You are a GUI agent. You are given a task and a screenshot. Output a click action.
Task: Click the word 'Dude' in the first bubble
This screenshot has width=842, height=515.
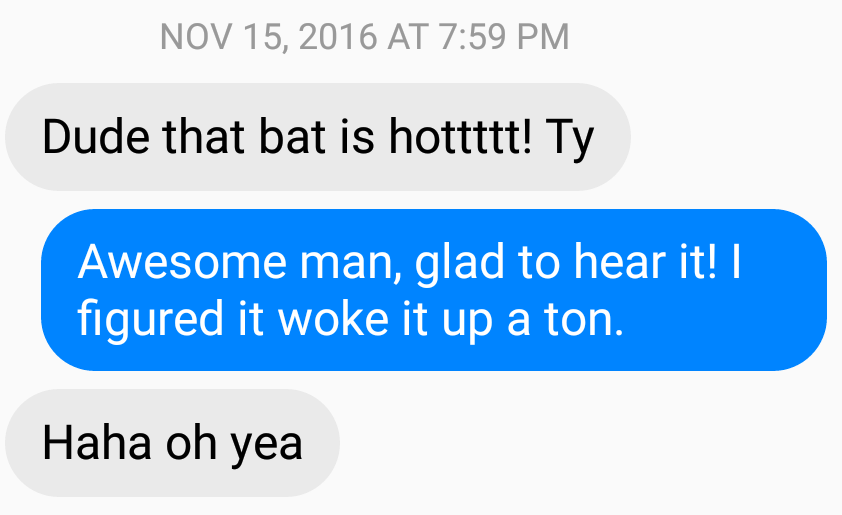pos(96,136)
